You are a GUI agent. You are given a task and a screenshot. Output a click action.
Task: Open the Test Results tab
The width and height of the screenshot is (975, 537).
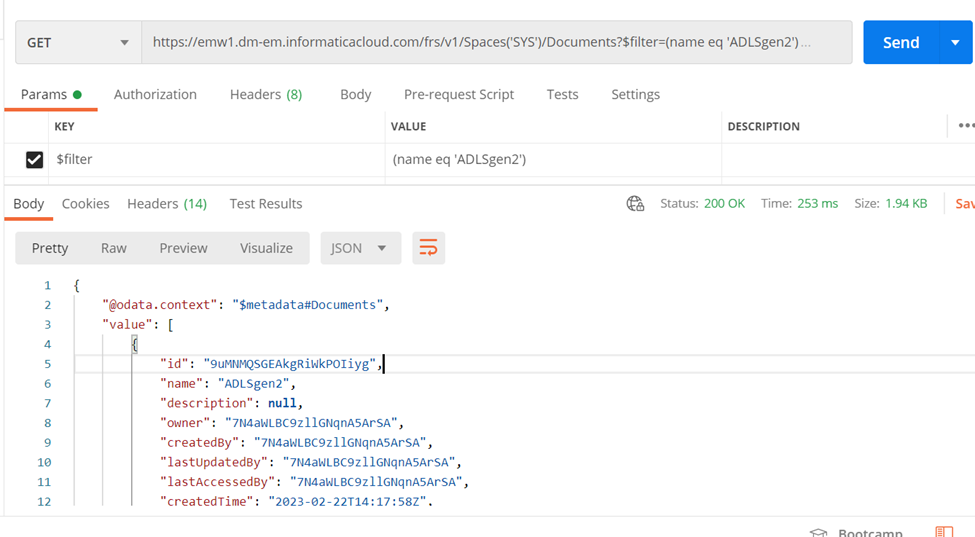click(266, 204)
